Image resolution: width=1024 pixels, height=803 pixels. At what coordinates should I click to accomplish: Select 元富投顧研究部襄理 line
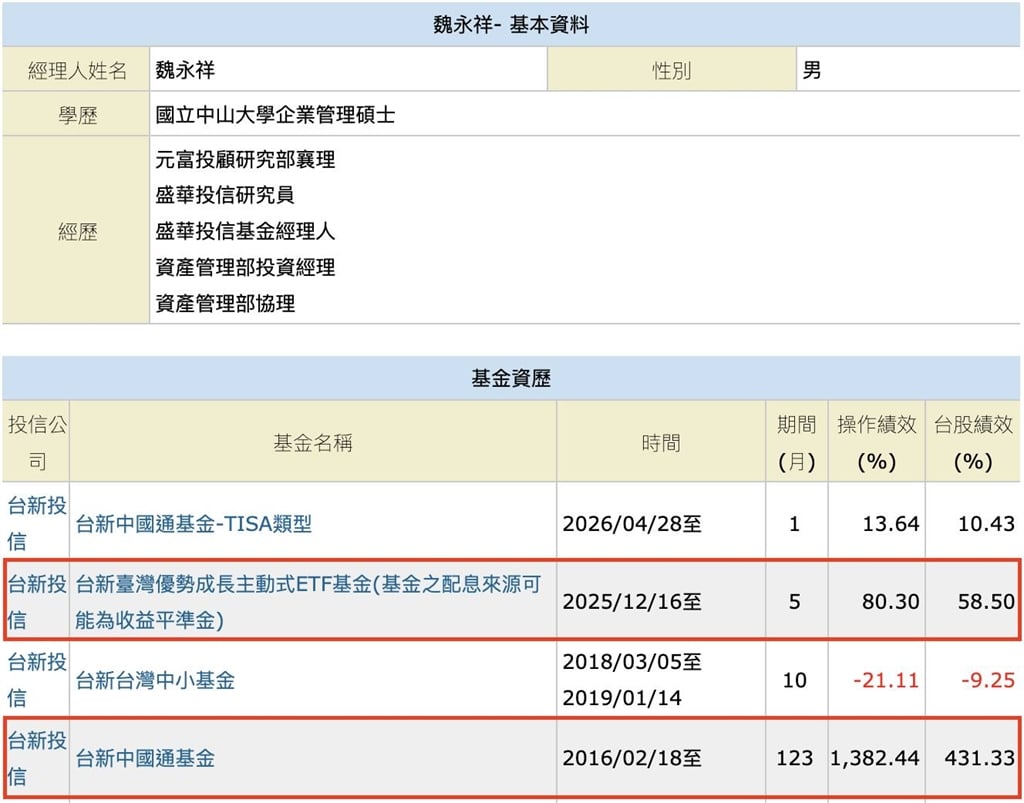click(x=245, y=159)
